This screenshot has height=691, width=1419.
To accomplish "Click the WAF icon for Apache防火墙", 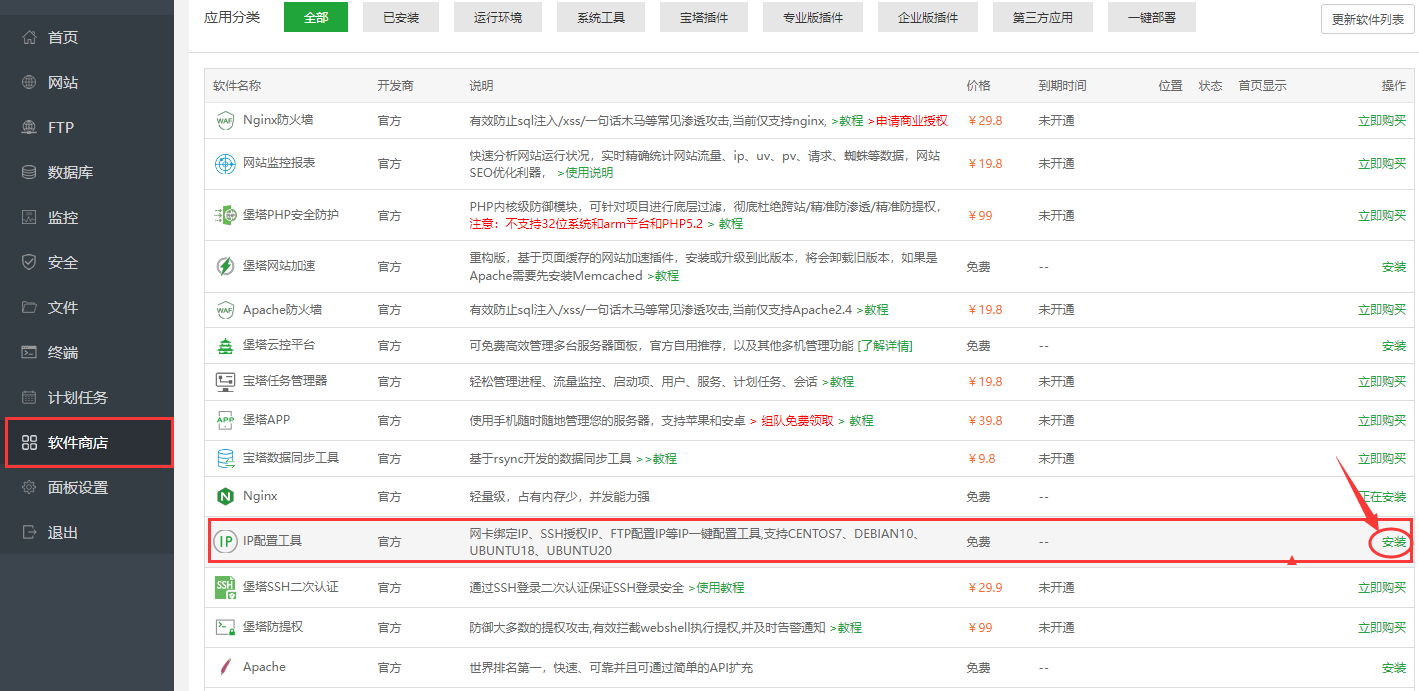I will coord(225,310).
